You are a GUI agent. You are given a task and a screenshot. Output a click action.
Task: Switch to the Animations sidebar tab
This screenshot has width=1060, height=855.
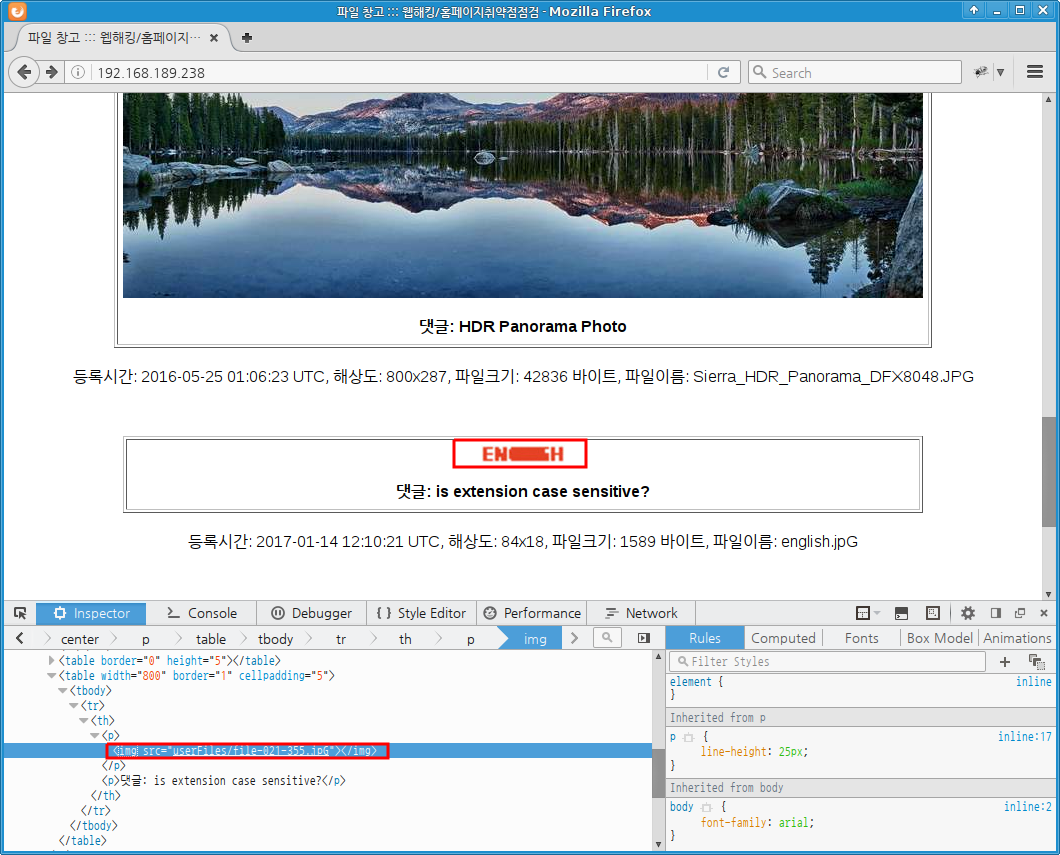(1017, 638)
